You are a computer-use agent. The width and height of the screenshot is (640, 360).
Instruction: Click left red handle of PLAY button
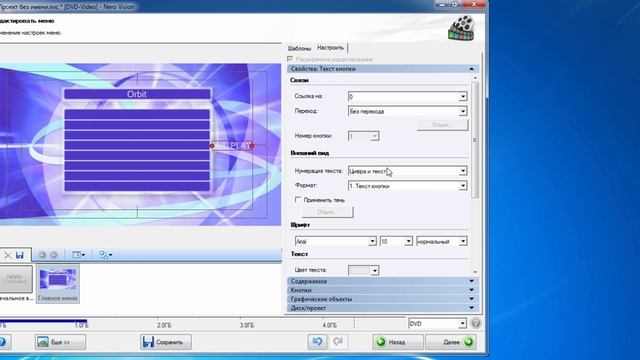point(212,146)
